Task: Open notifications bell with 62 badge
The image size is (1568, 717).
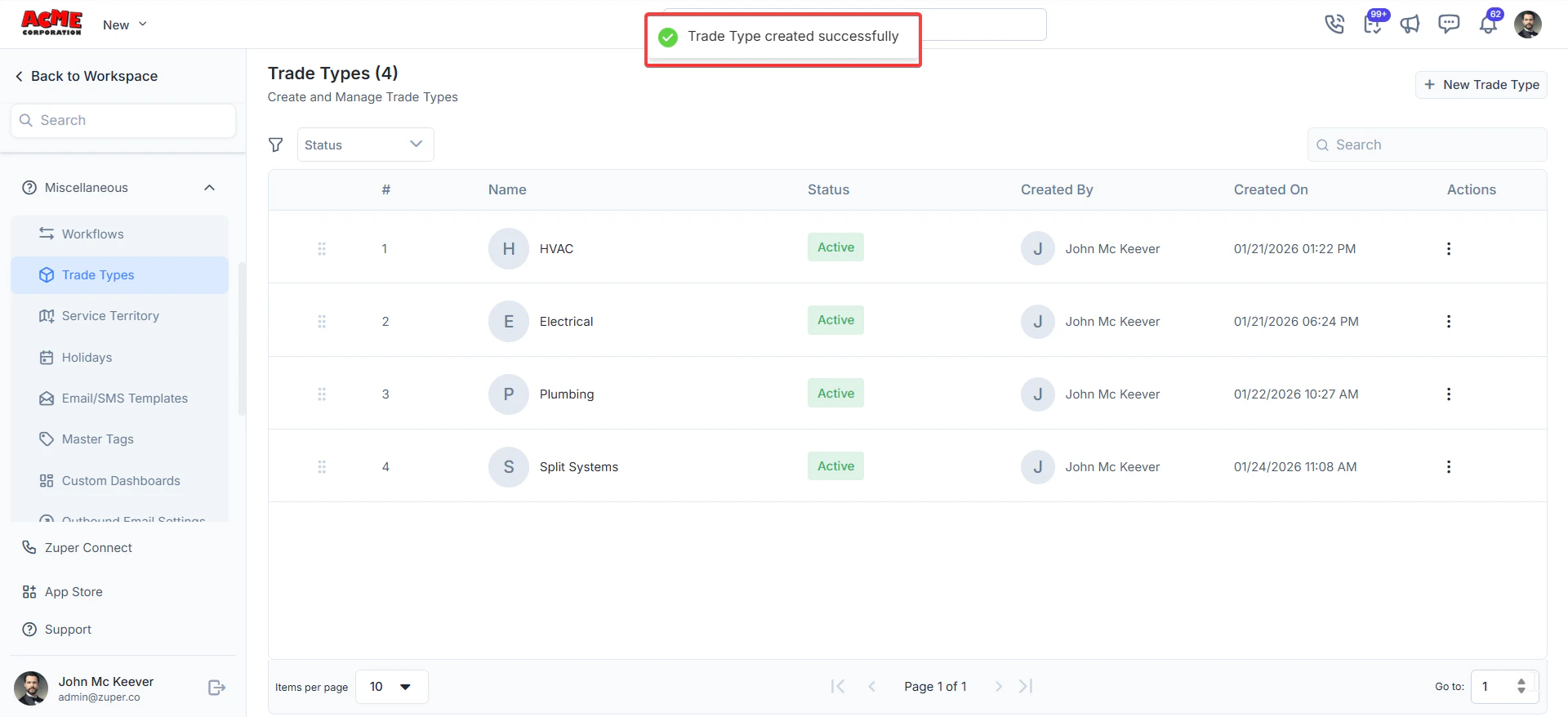Action: (1489, 23)
